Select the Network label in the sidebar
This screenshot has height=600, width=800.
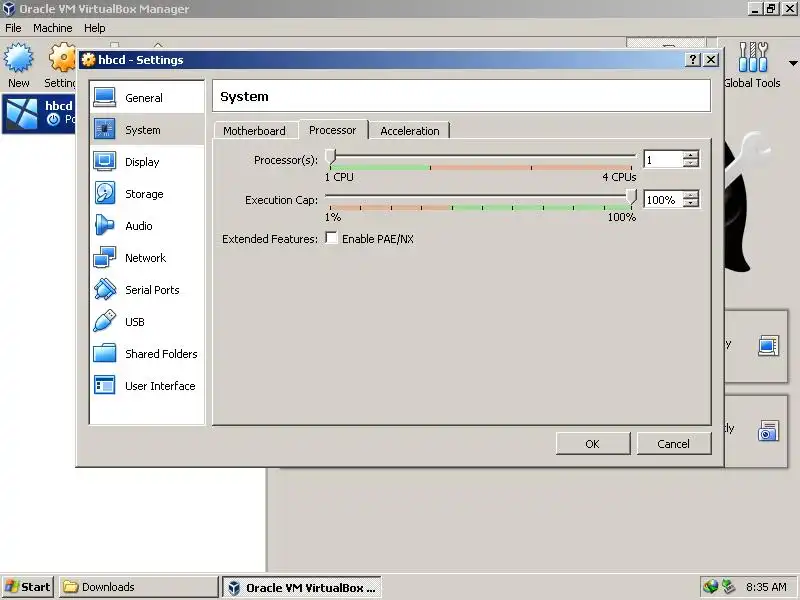145,258
